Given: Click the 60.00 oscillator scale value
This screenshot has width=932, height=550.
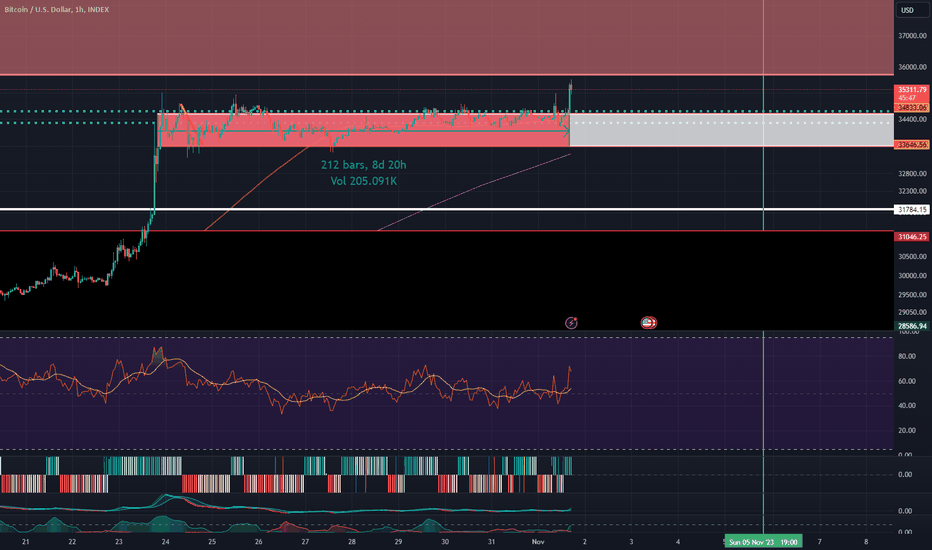Looking at the screenshot, I should 906,381.
